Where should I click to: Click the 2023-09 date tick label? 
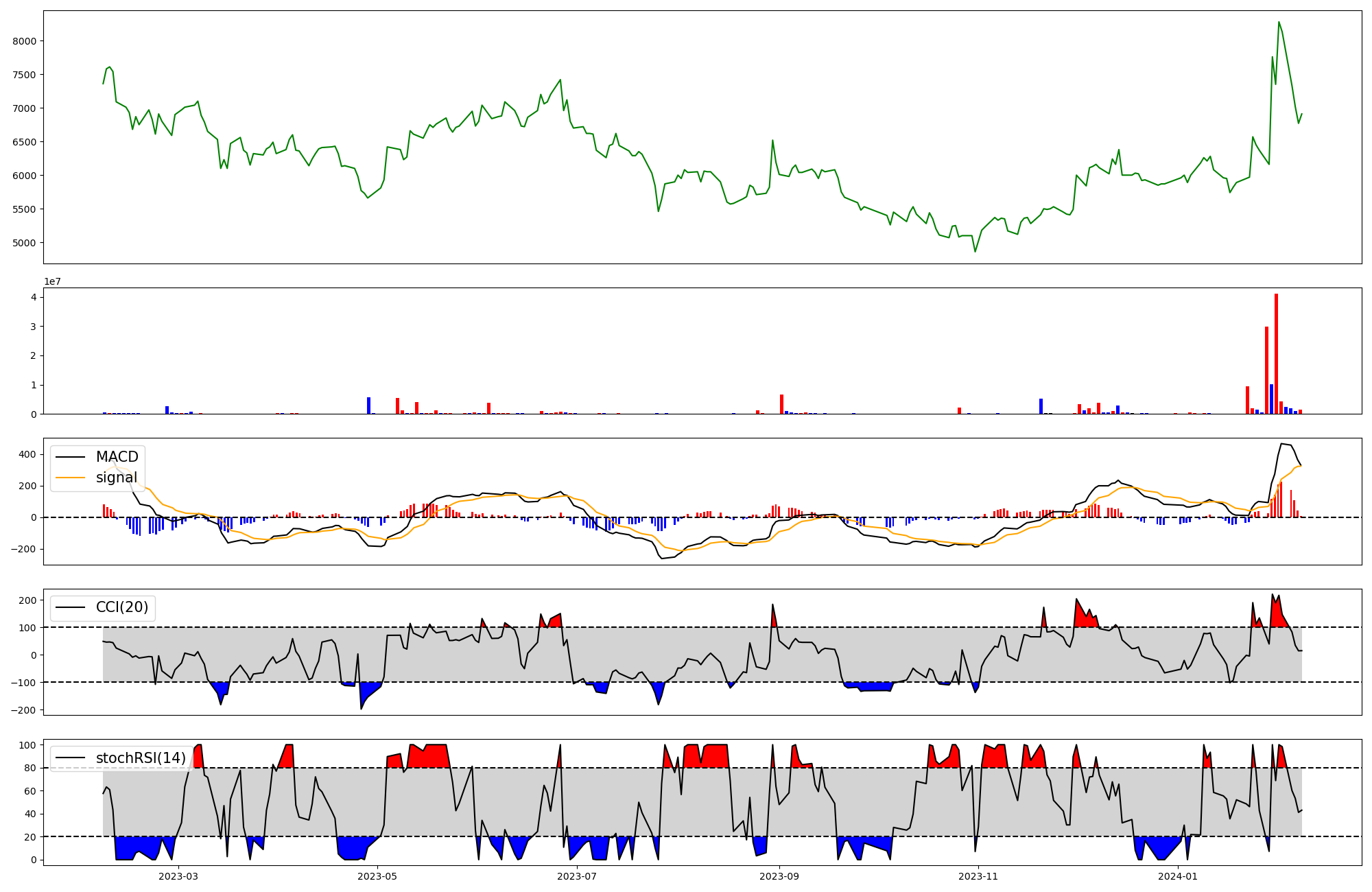[779, 876]
